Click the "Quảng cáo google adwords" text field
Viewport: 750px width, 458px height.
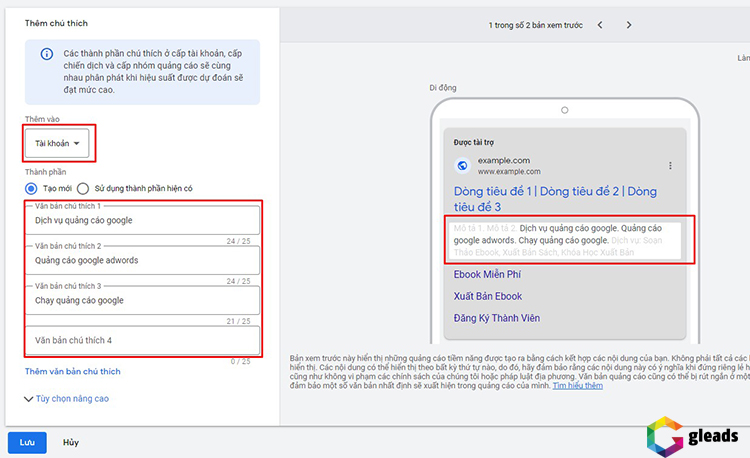(x=145, y=260)
